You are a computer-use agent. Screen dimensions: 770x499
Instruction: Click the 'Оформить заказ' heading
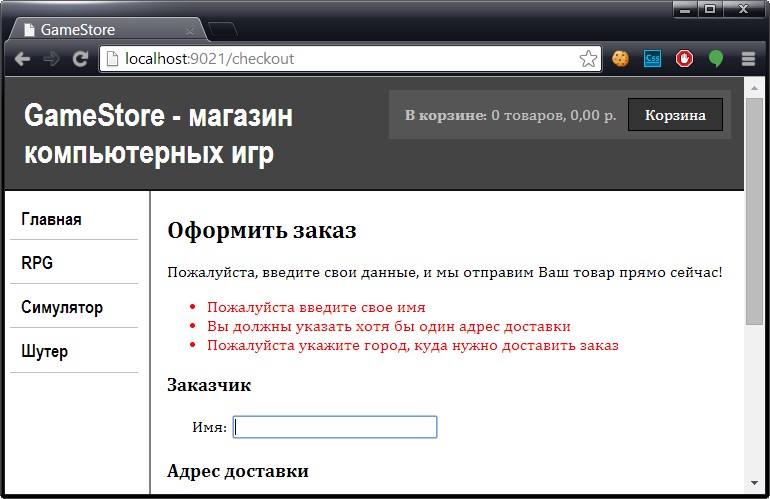(x=262, y=230)
